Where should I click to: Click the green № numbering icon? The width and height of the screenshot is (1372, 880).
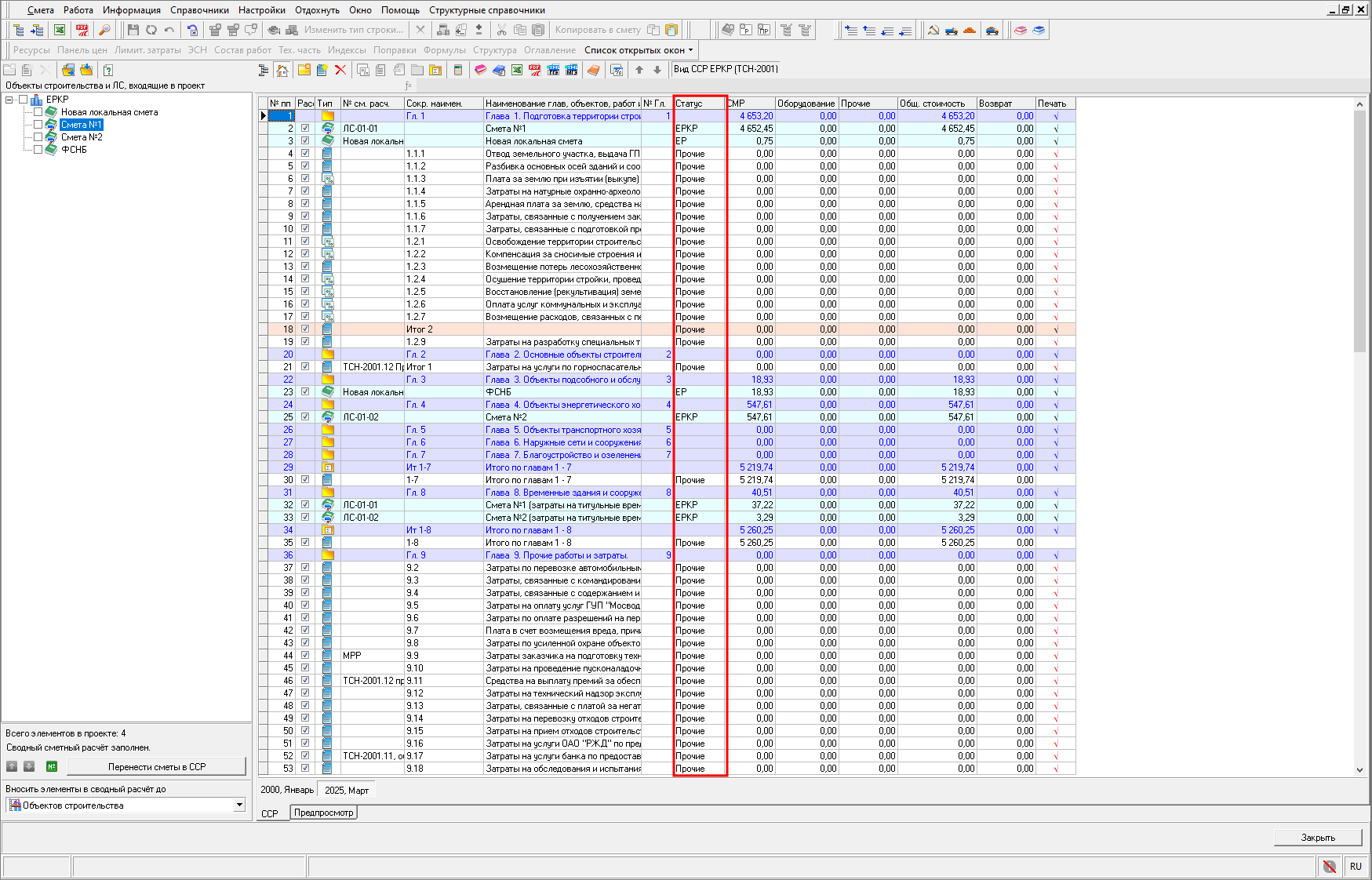[52, 766]
